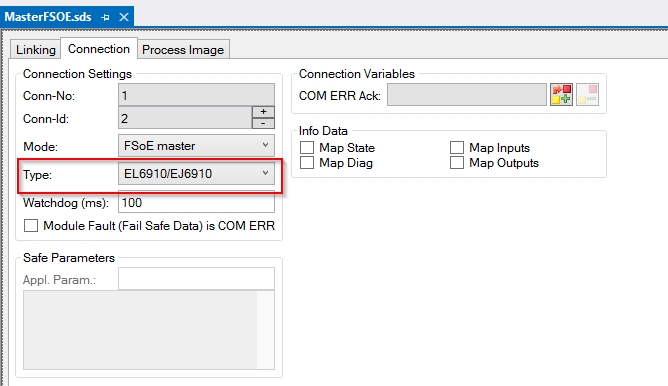Image resolution: width=668 pixels, height=386 pixels.
Task: Open the Process Image tab
Action: pos(183,50)
